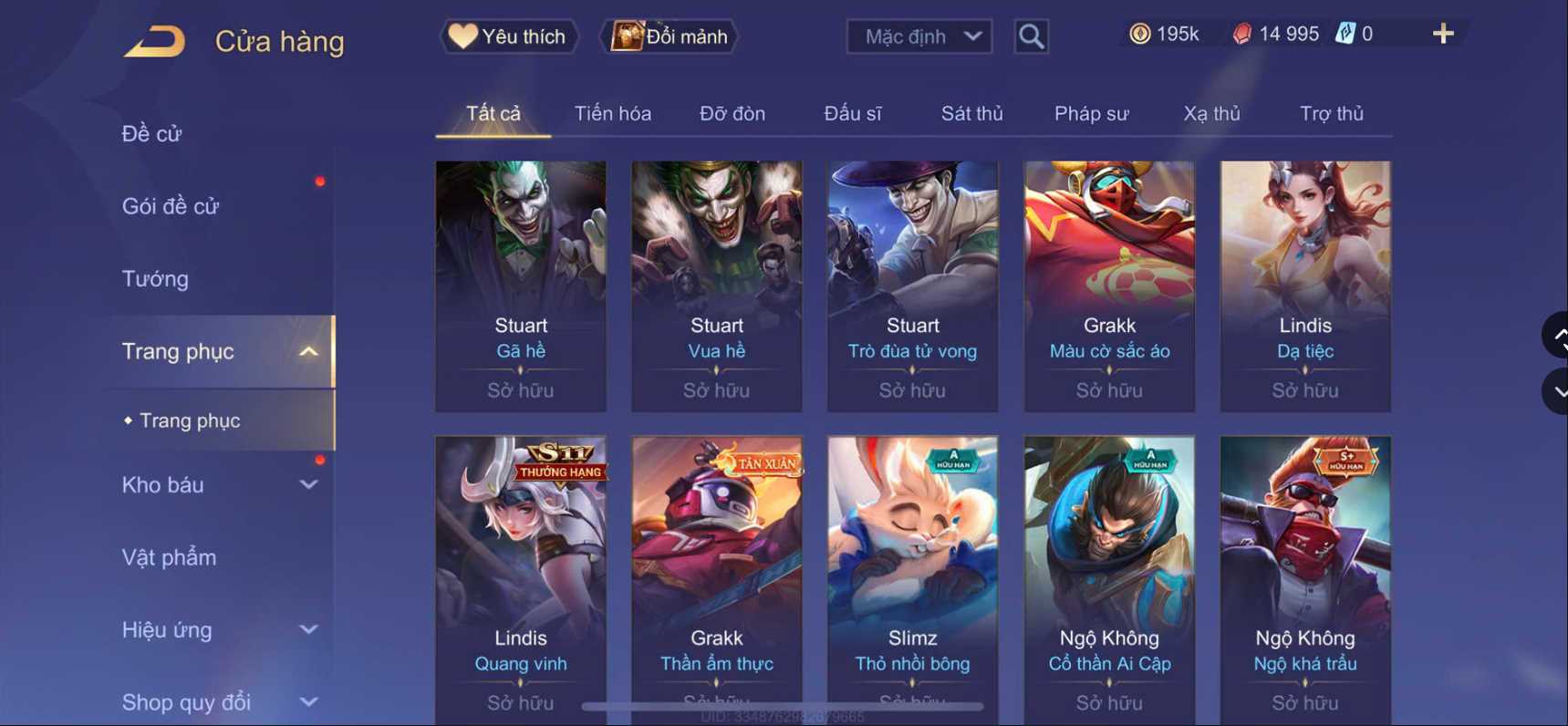Tap the plus icon to add currency
This screenshot has width=1568, height=726.
click(1442, 35)
